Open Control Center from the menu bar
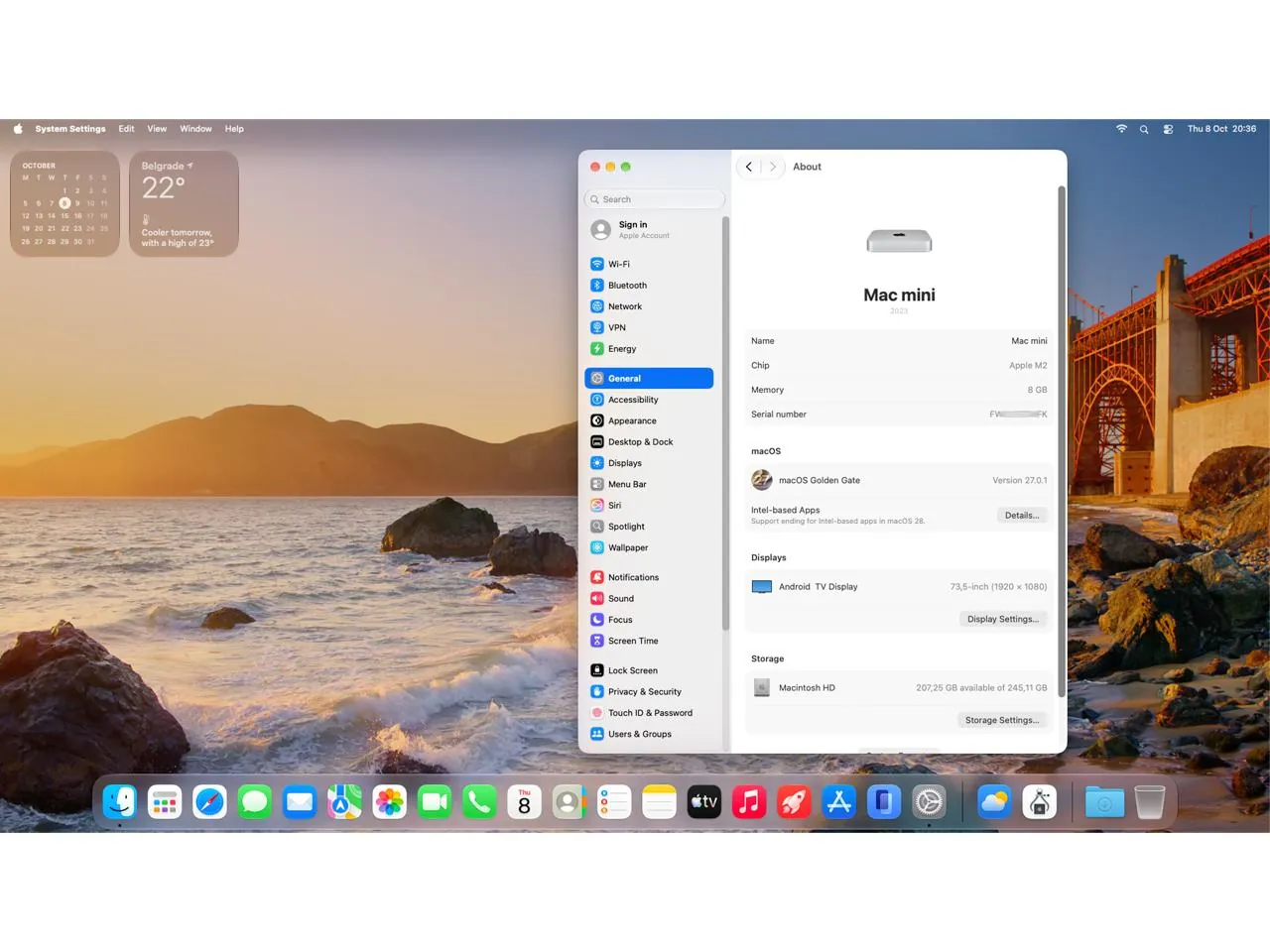Image resolution: width=1270 pixels, height=952 pixels. point(1168,129)
